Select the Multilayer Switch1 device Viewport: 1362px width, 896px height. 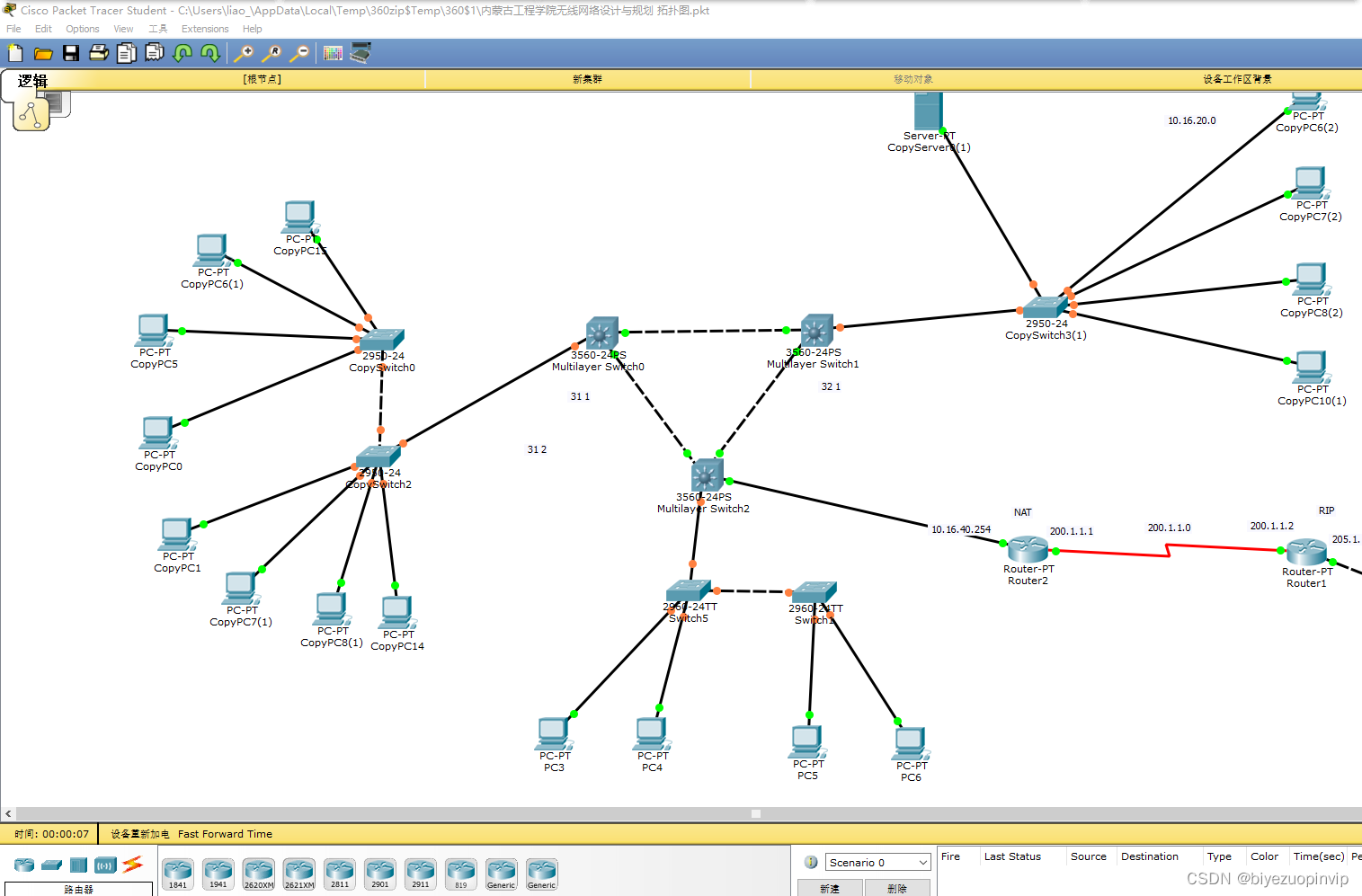[816, 331]
